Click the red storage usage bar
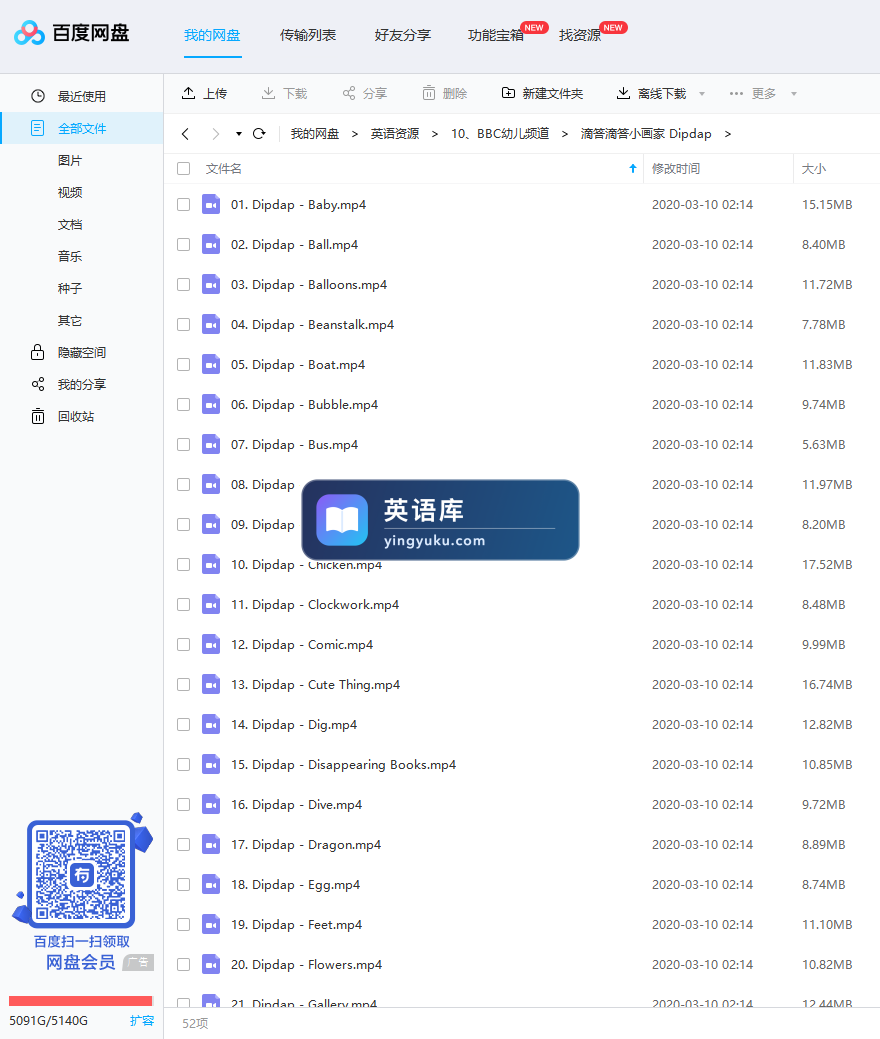 80,1001
